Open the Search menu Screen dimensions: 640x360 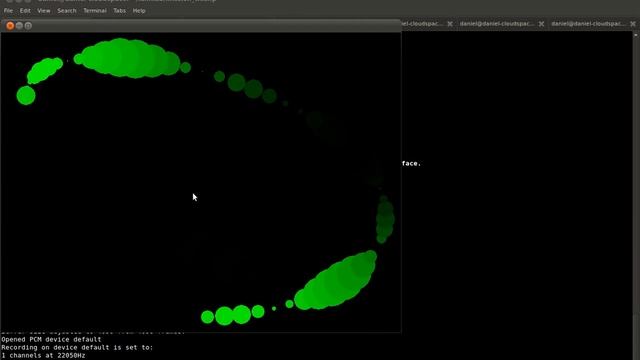tap(67, 11)
